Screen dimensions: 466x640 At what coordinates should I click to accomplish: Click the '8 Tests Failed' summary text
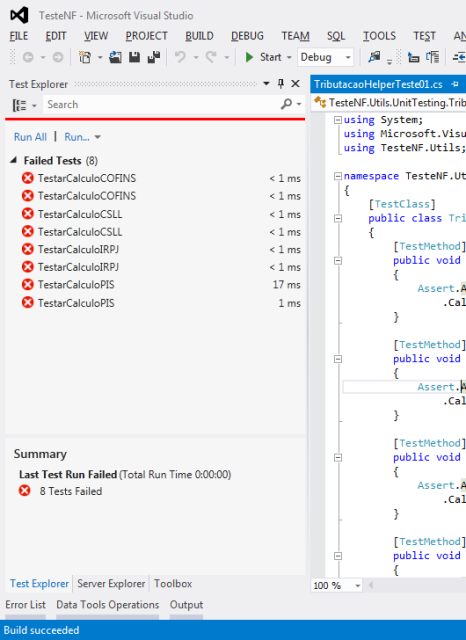click(x=71, y=491)
